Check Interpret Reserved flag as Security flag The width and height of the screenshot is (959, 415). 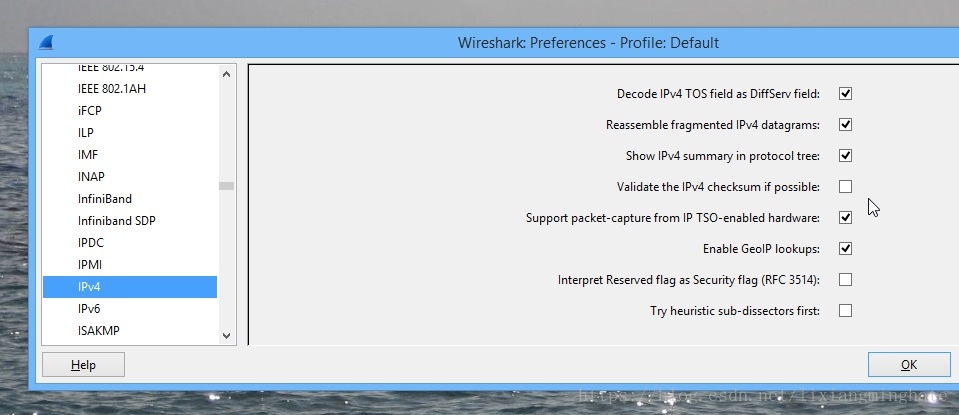[845, 280]
